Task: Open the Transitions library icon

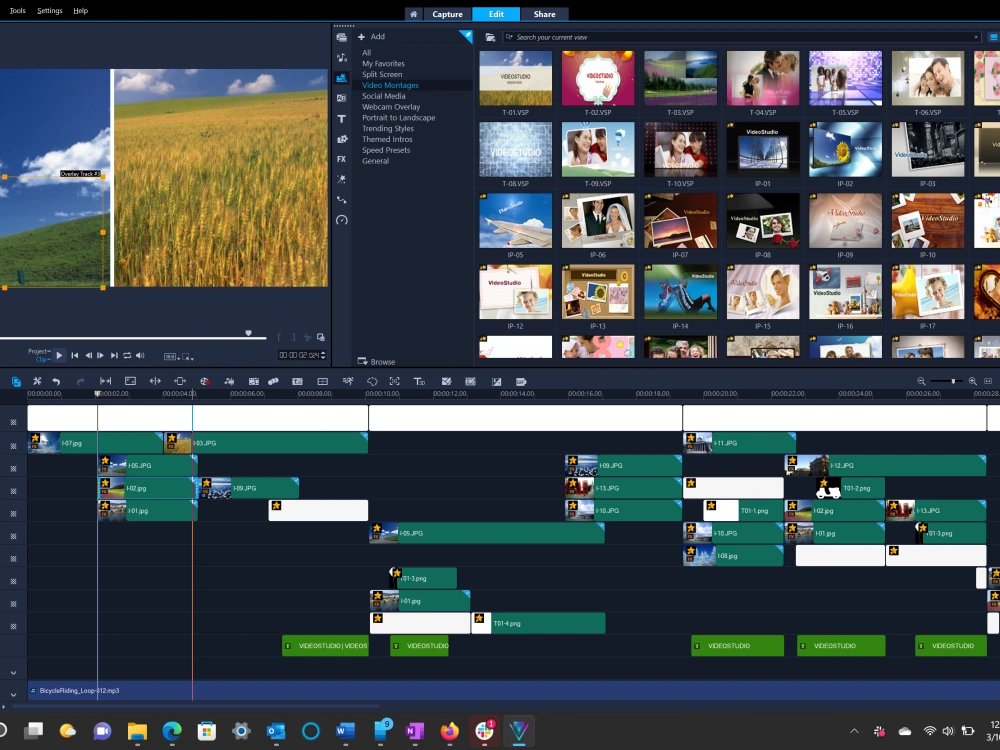Action: click(342, 98)
